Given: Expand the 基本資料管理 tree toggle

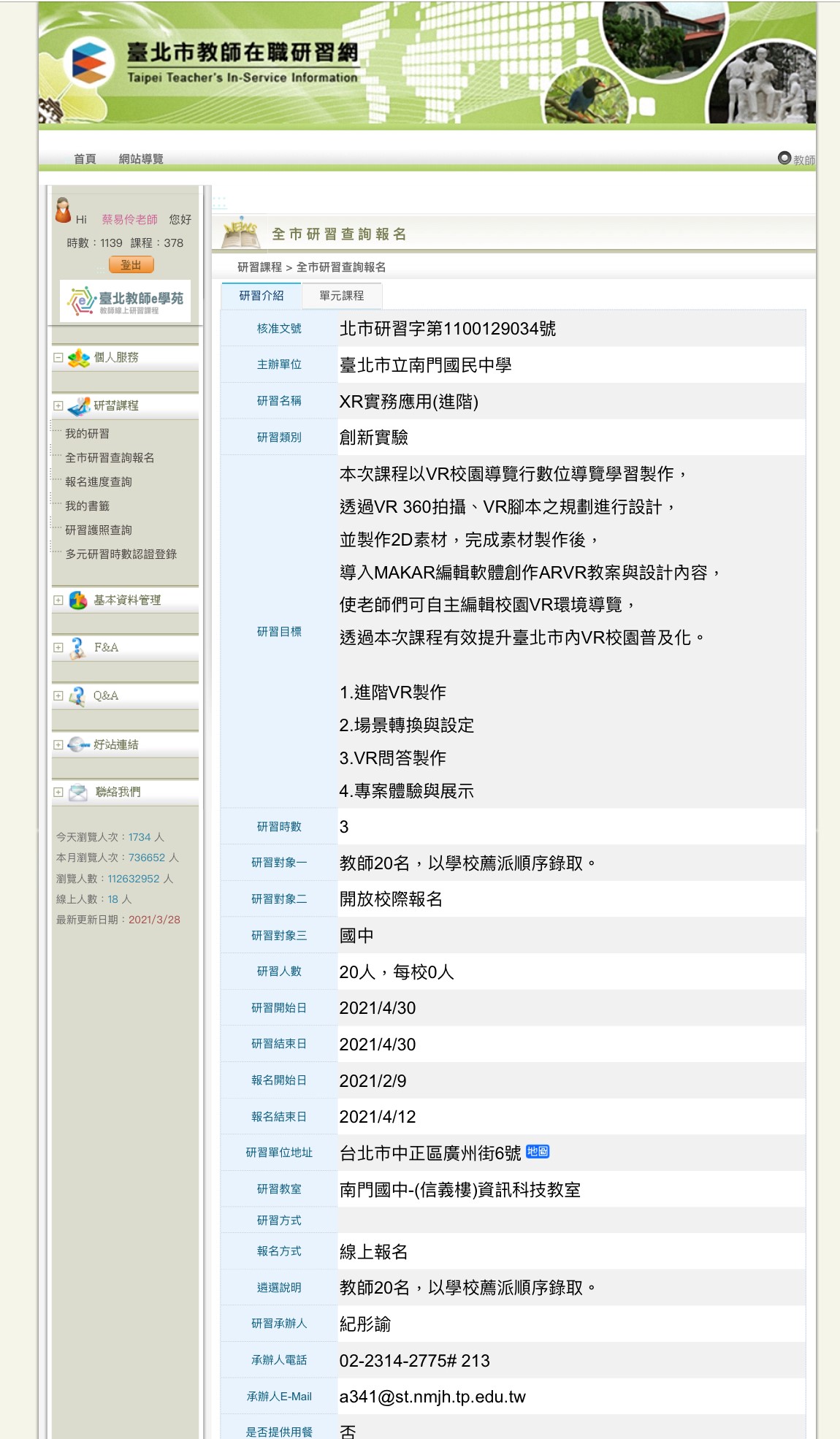Looking at the screenshot, I should click(x=58, y=600).
